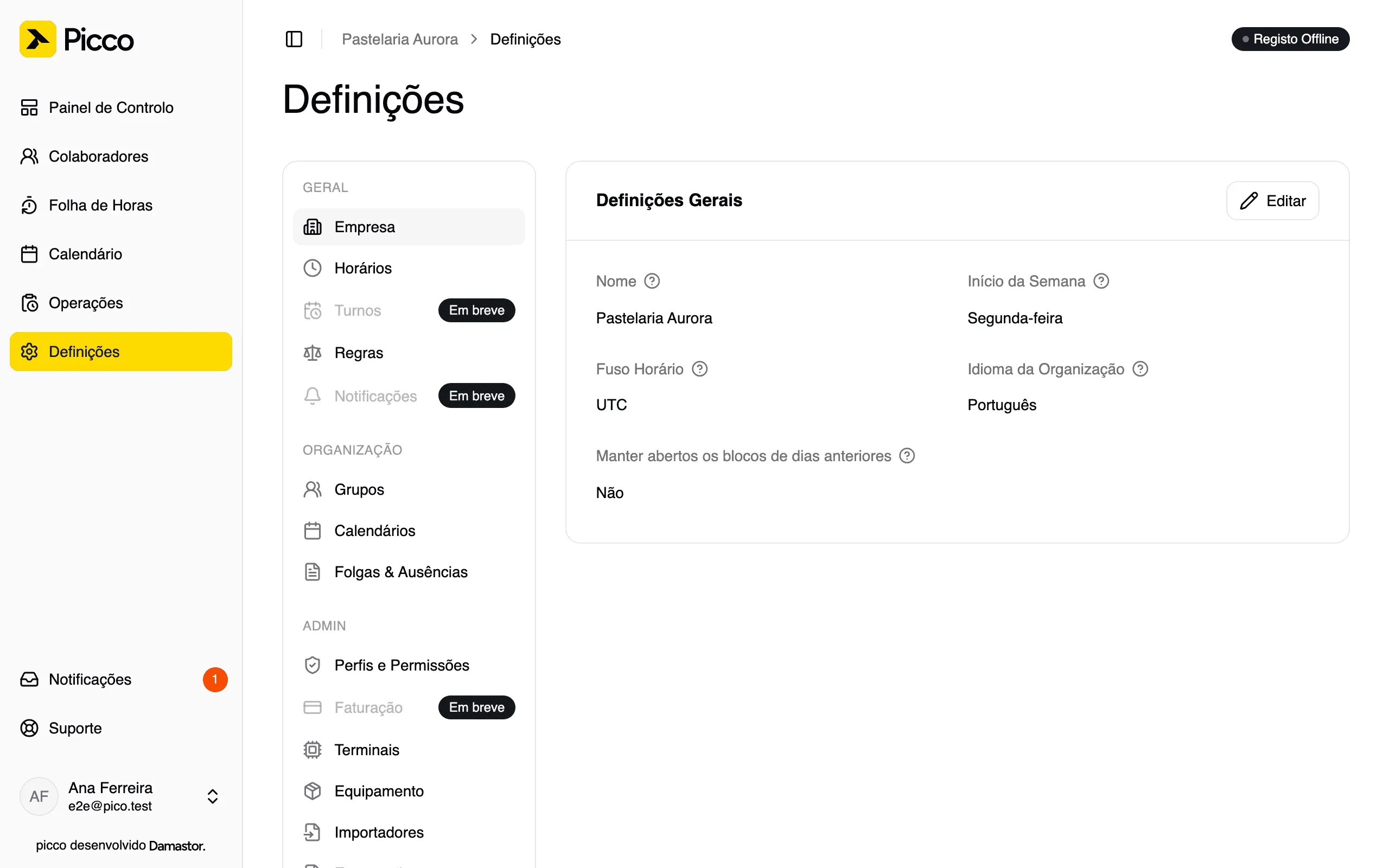Click the Picco logo icon

tap(38, 39)
